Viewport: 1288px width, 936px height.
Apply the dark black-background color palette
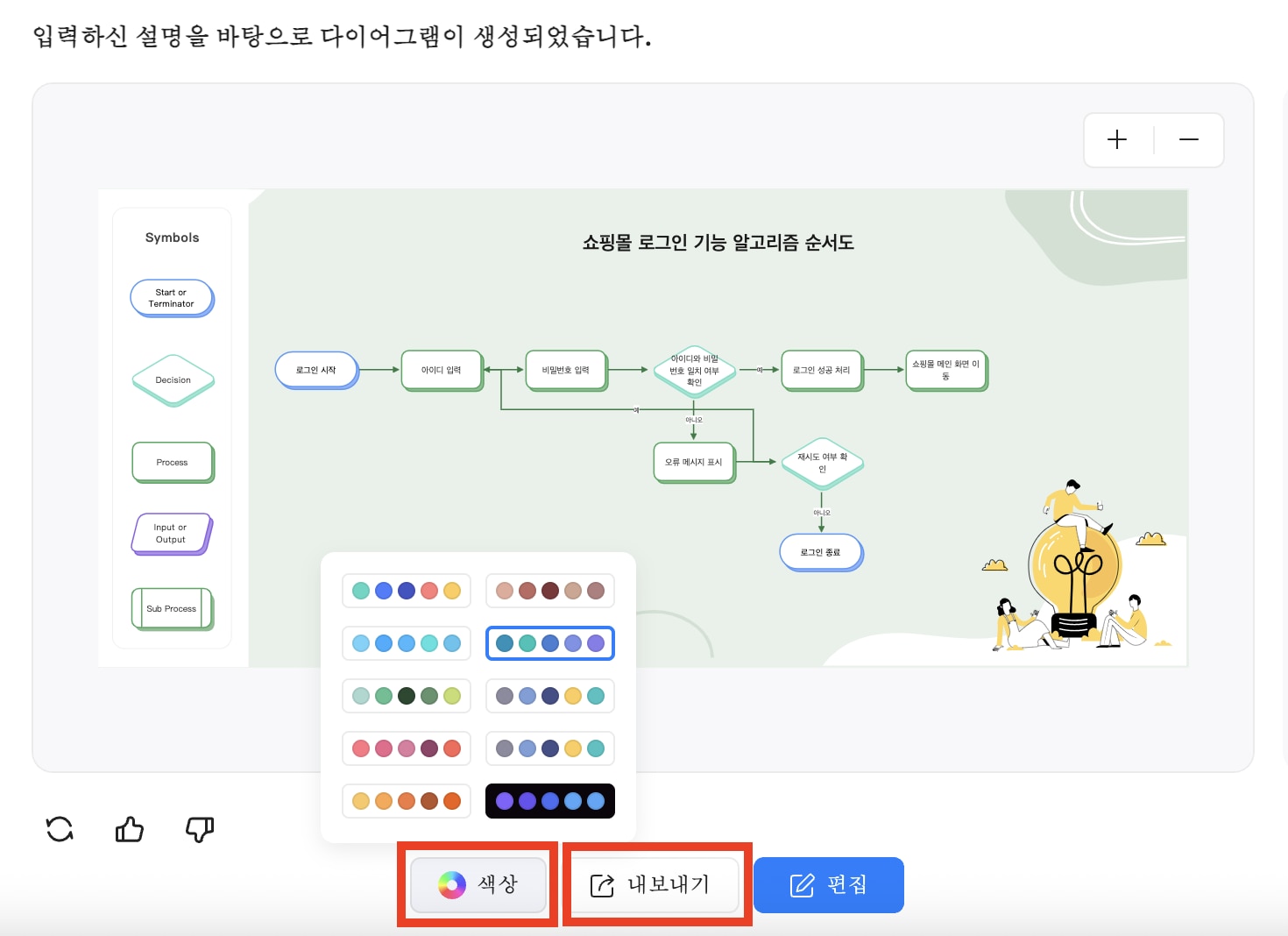click(550, 801)
